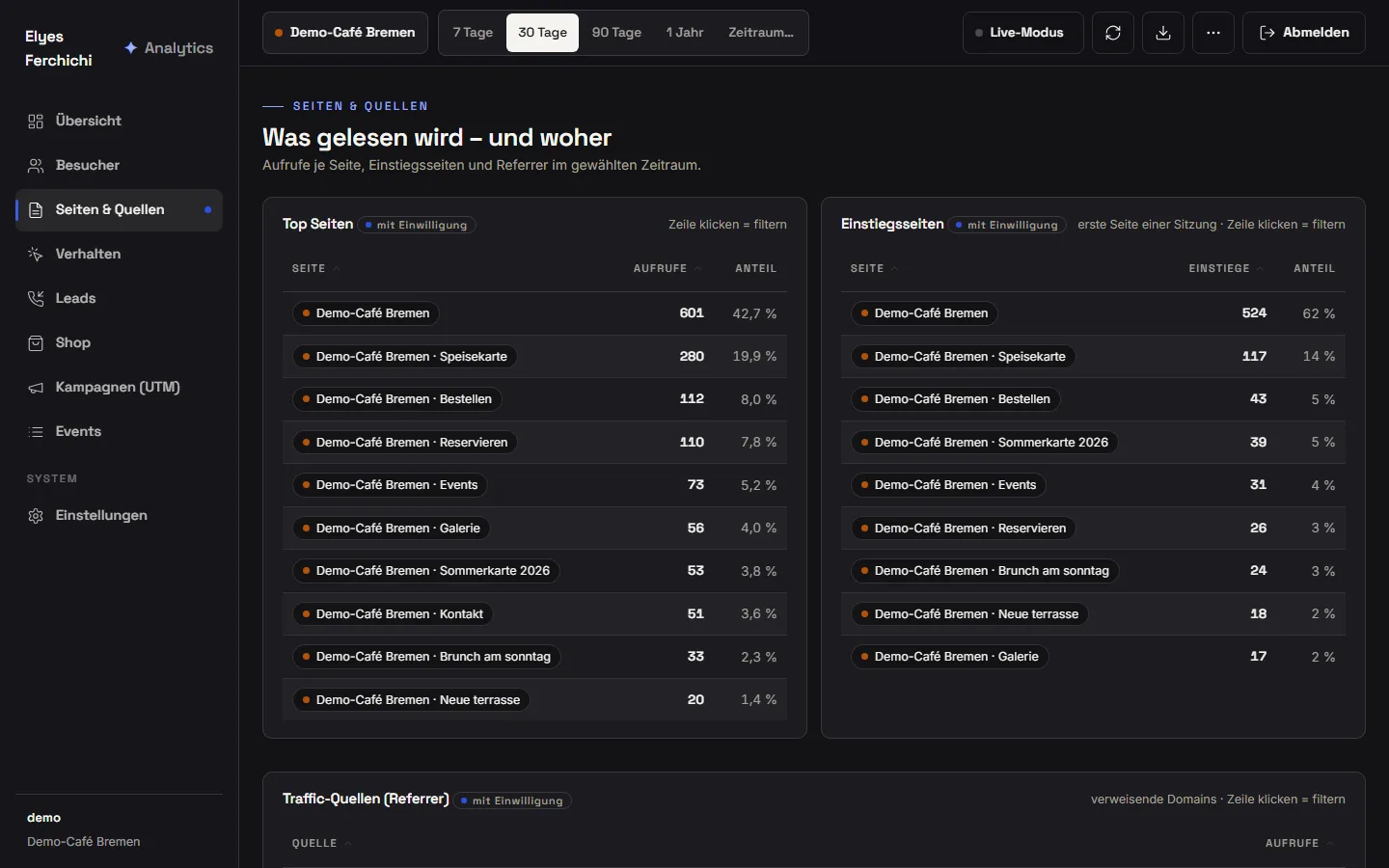Click the Übersicht grid icon in sidebar

(36, 122)
